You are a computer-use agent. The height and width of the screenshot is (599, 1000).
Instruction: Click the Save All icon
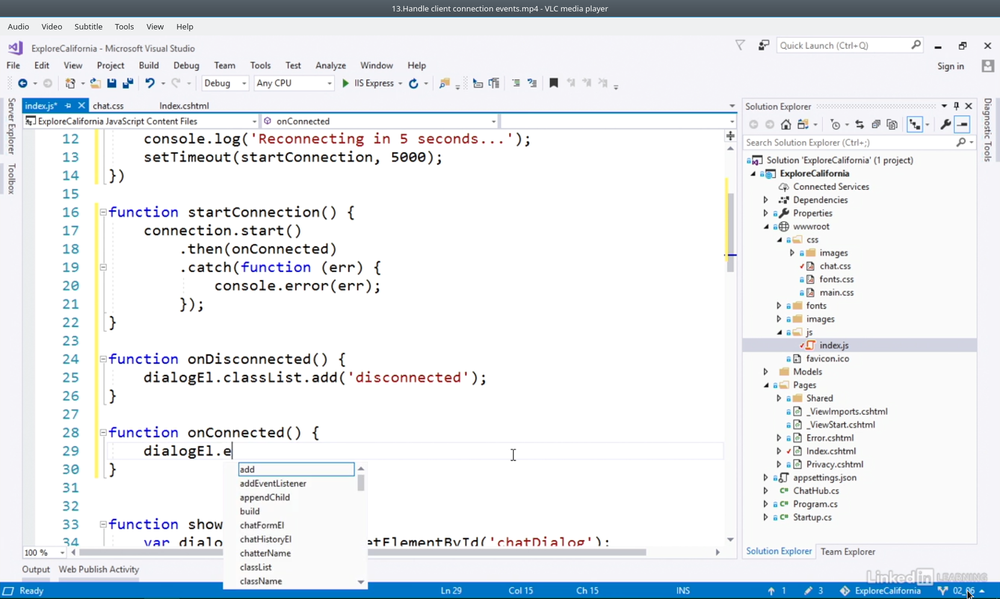coord(128,84)
